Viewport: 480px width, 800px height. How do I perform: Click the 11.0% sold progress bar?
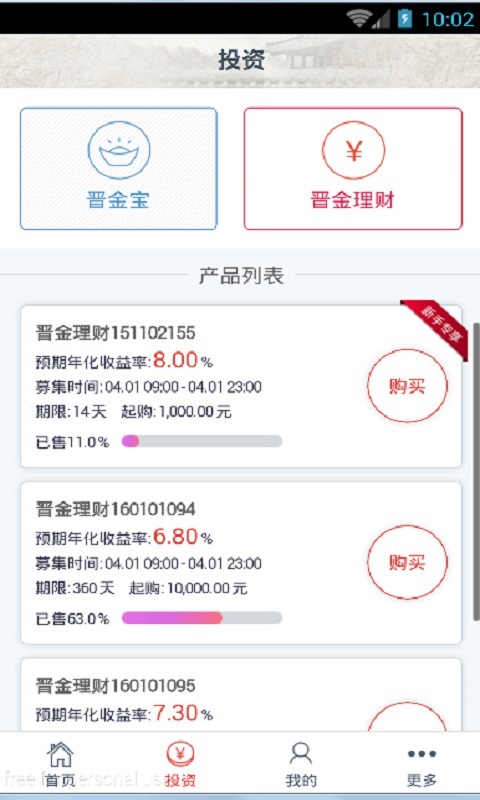[x=202, y=441]
